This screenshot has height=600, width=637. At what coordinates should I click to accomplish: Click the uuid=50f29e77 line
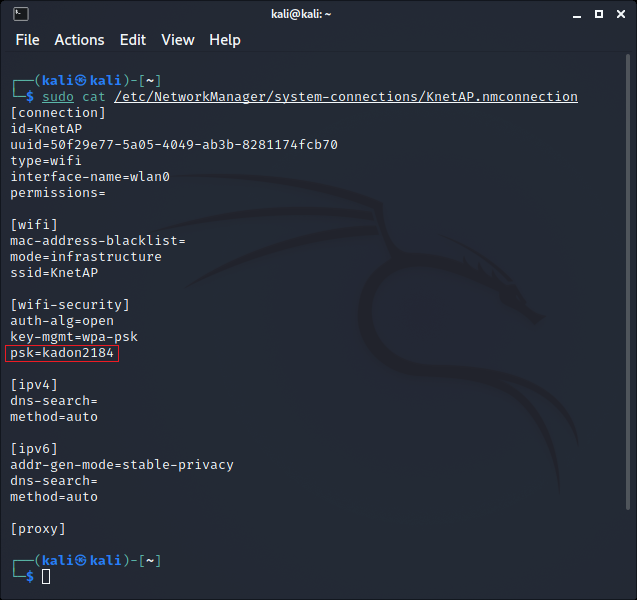(174, 145)
